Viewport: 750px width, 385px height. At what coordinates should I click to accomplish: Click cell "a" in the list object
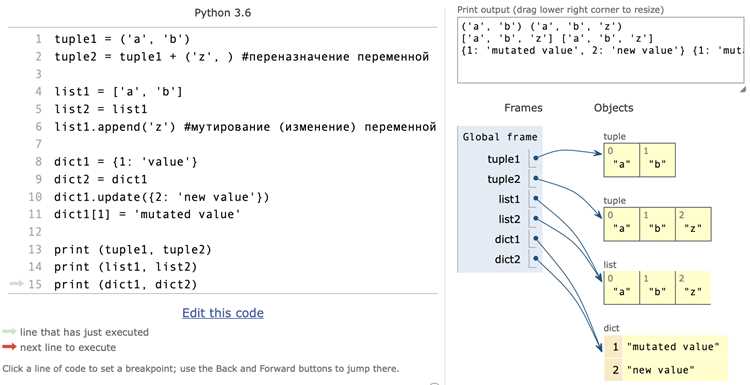621,288
